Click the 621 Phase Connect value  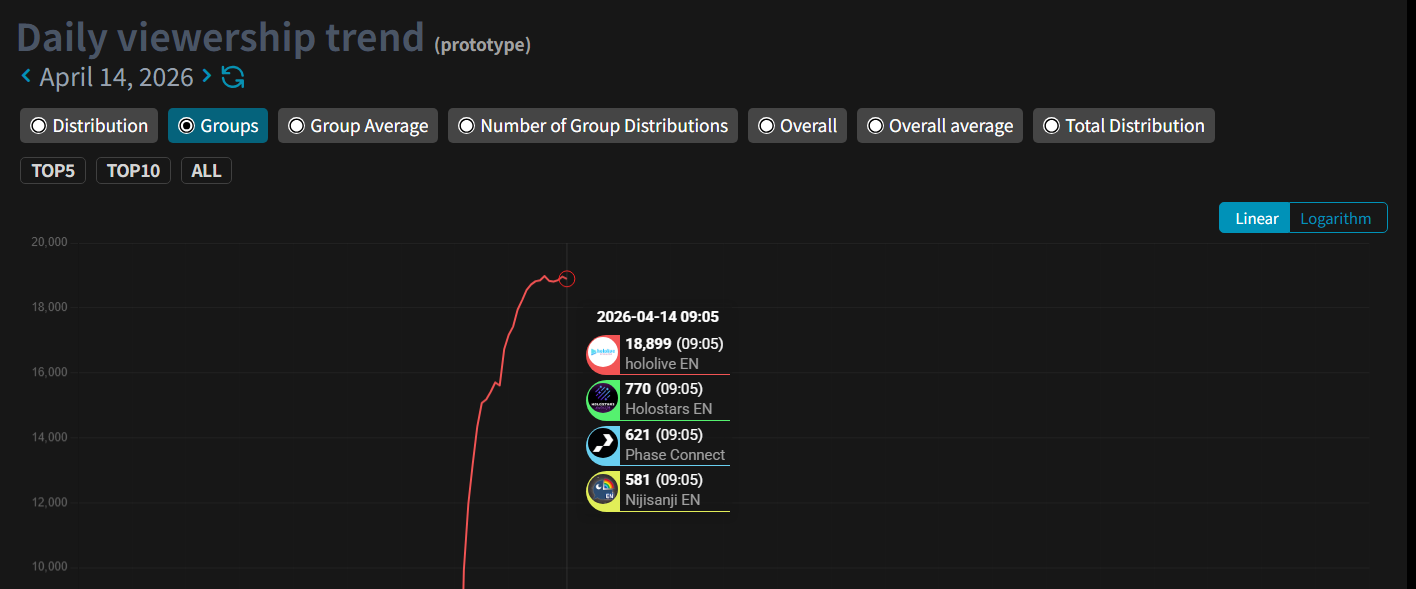[638, 435]
